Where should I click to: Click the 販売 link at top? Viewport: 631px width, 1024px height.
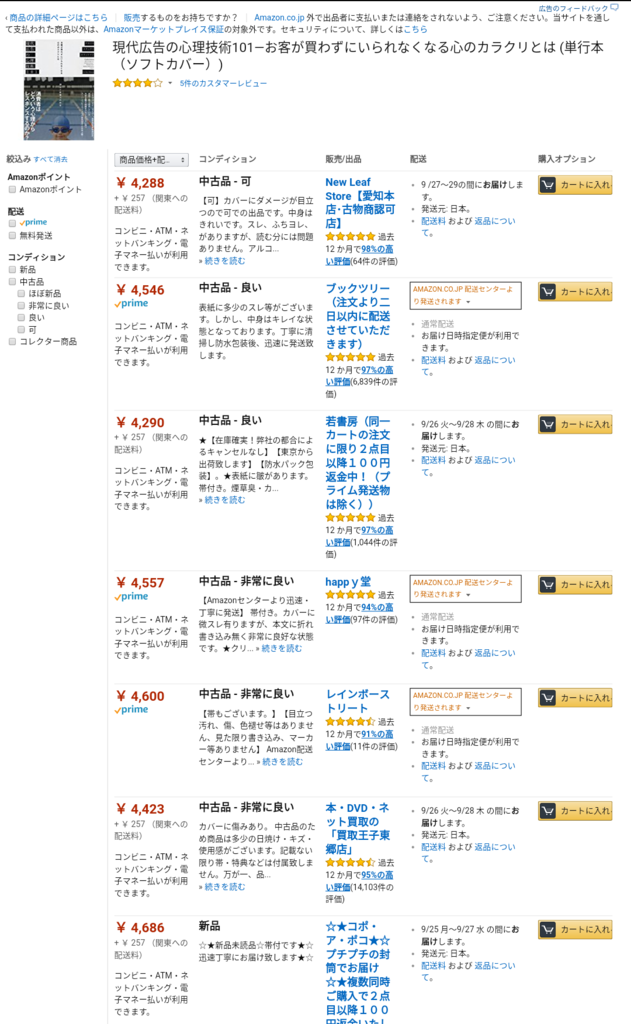tap(131, 18)
